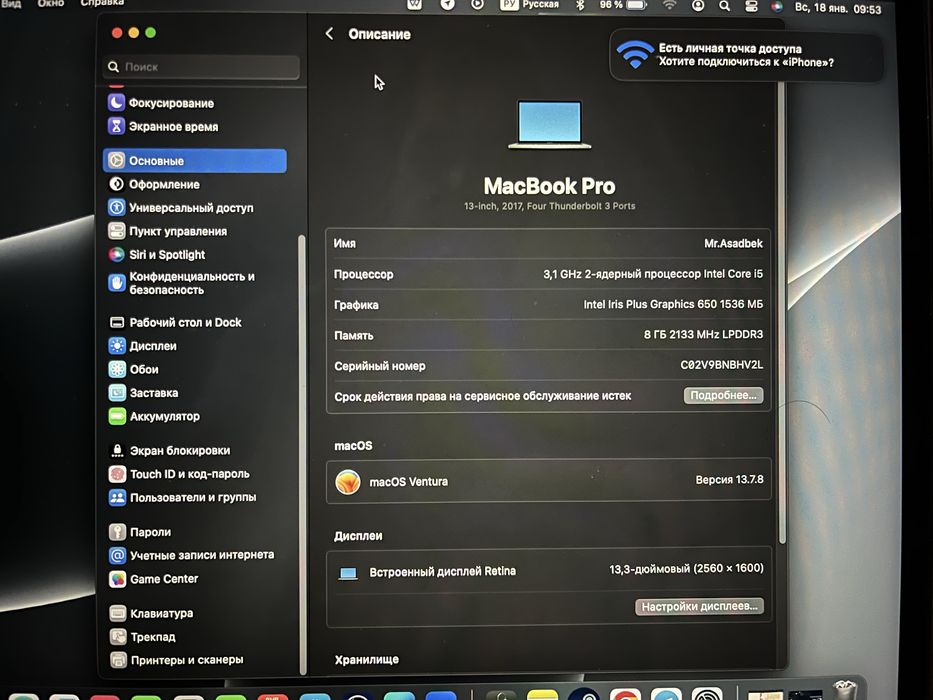Open Пункт управления settings
933x700 pixels.
pyautogui.click(x=168, y=231)
